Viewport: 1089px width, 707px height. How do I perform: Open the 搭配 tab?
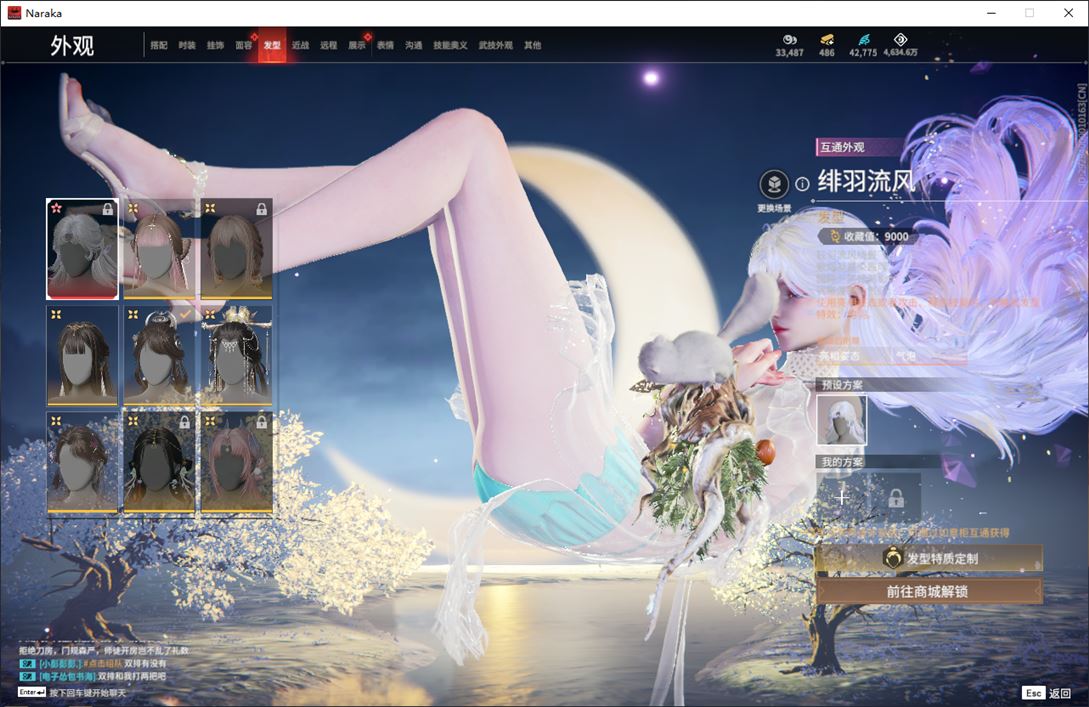(x=158, y=45)
